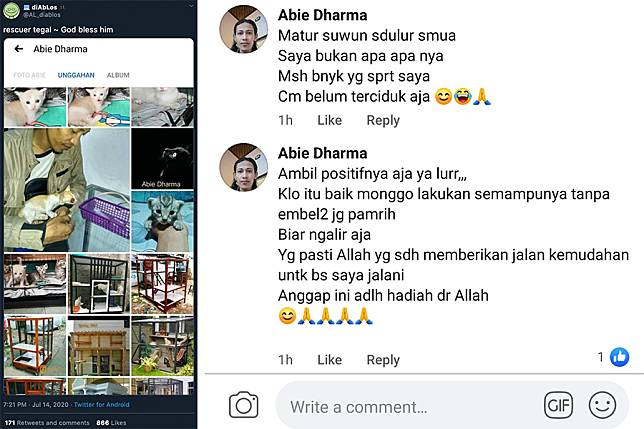The height and width of the screenshot is (429, 644).
Task: Switch to the ALBUM tab
Action: click(118, 75)
